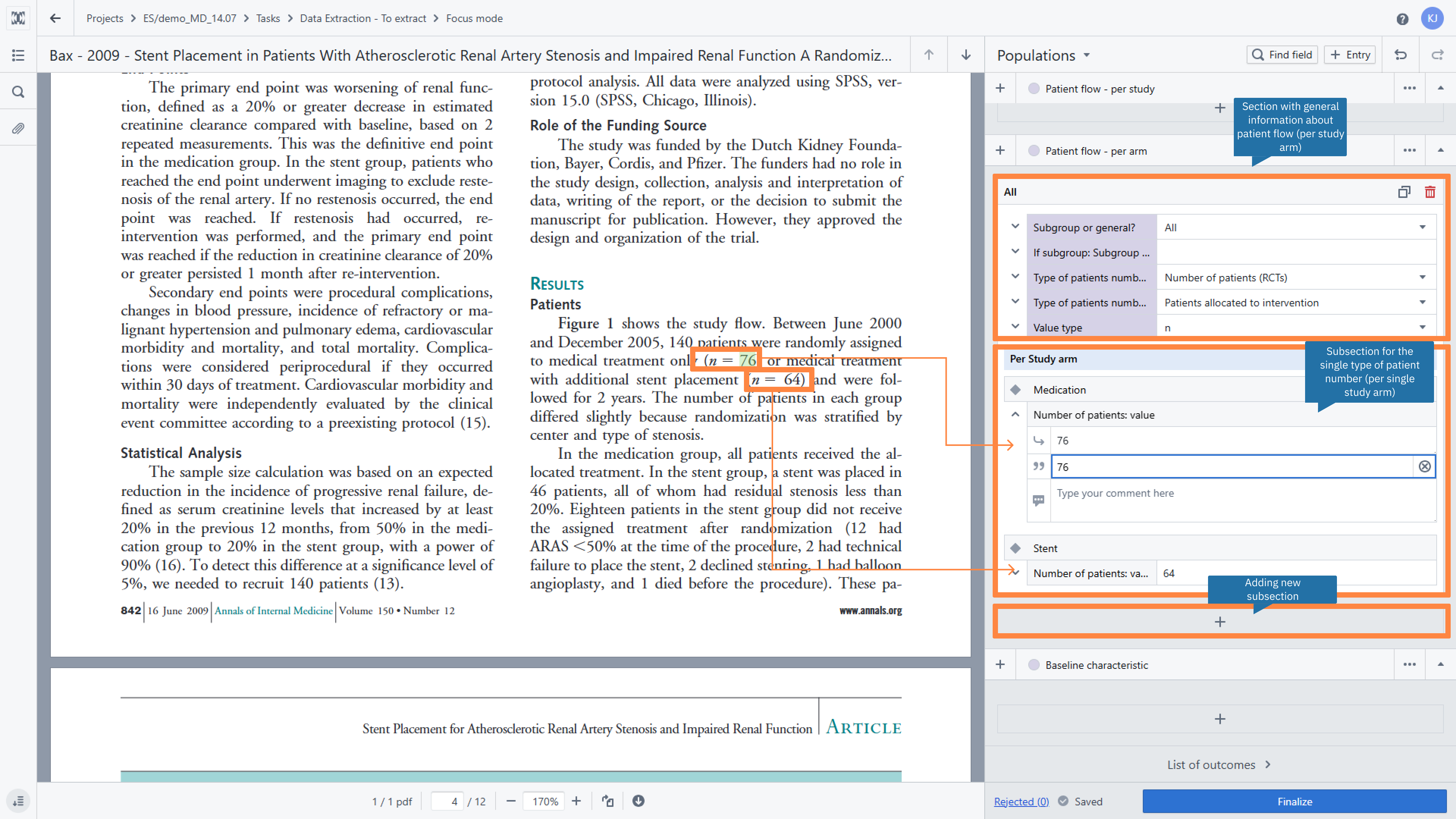Redo the last change
1456x819 pixels.
[1437, 55]
